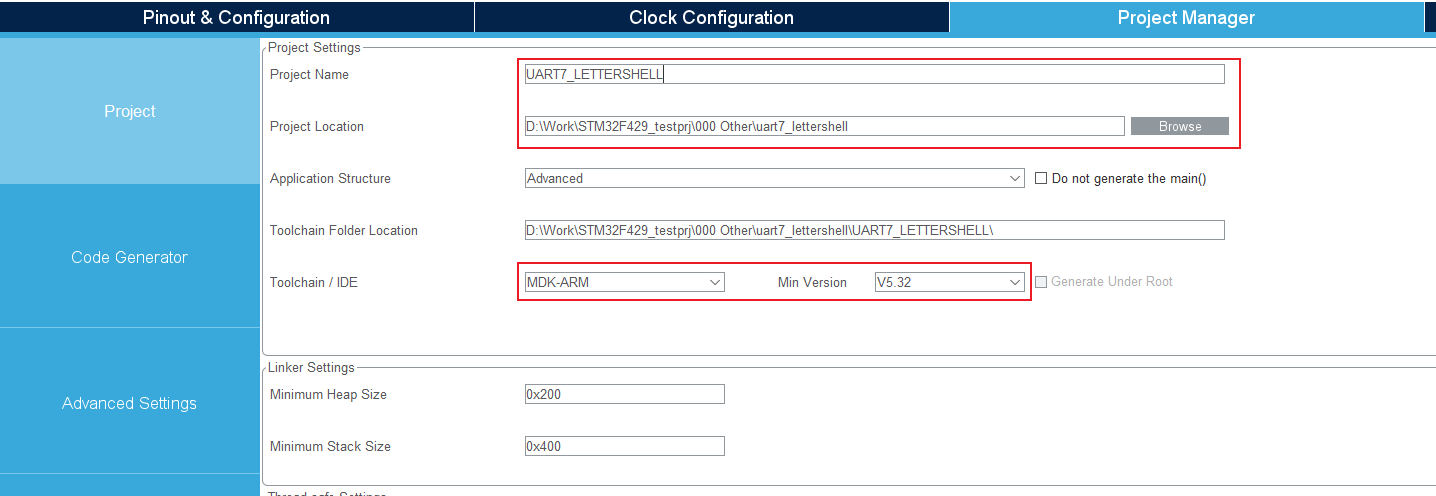Click the Project Settings group title

[x=315, y=47]
